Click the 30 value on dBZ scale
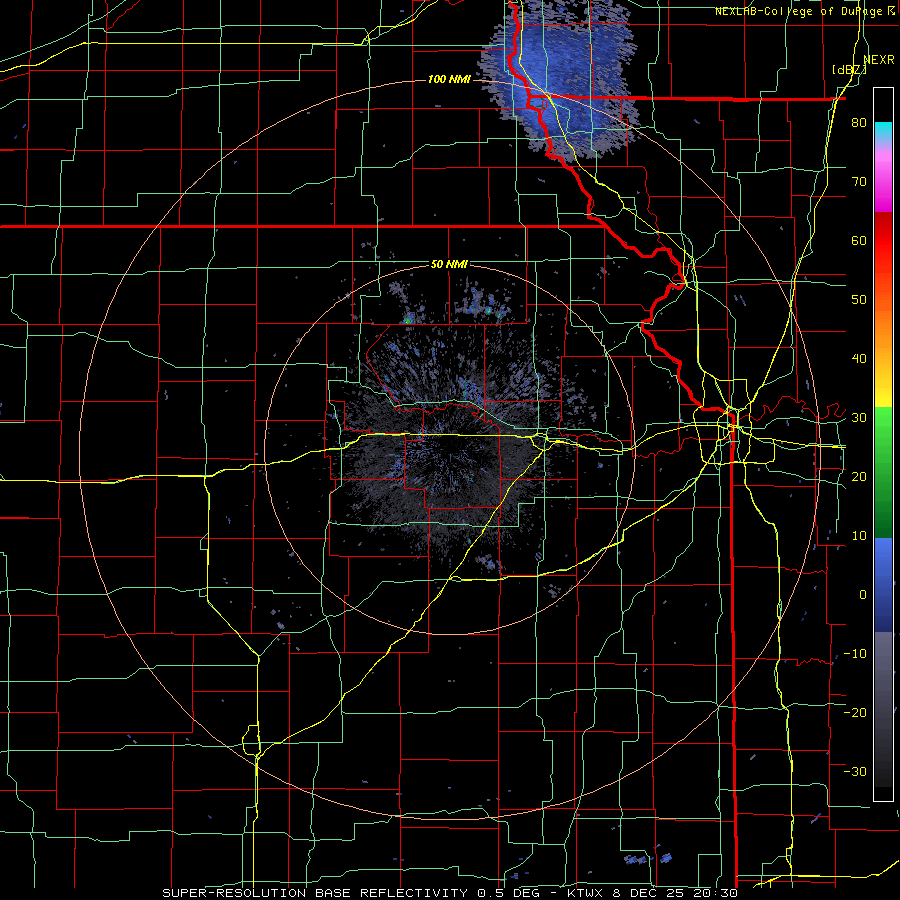This screenshot has width=900, height=900. click(859, 418)
